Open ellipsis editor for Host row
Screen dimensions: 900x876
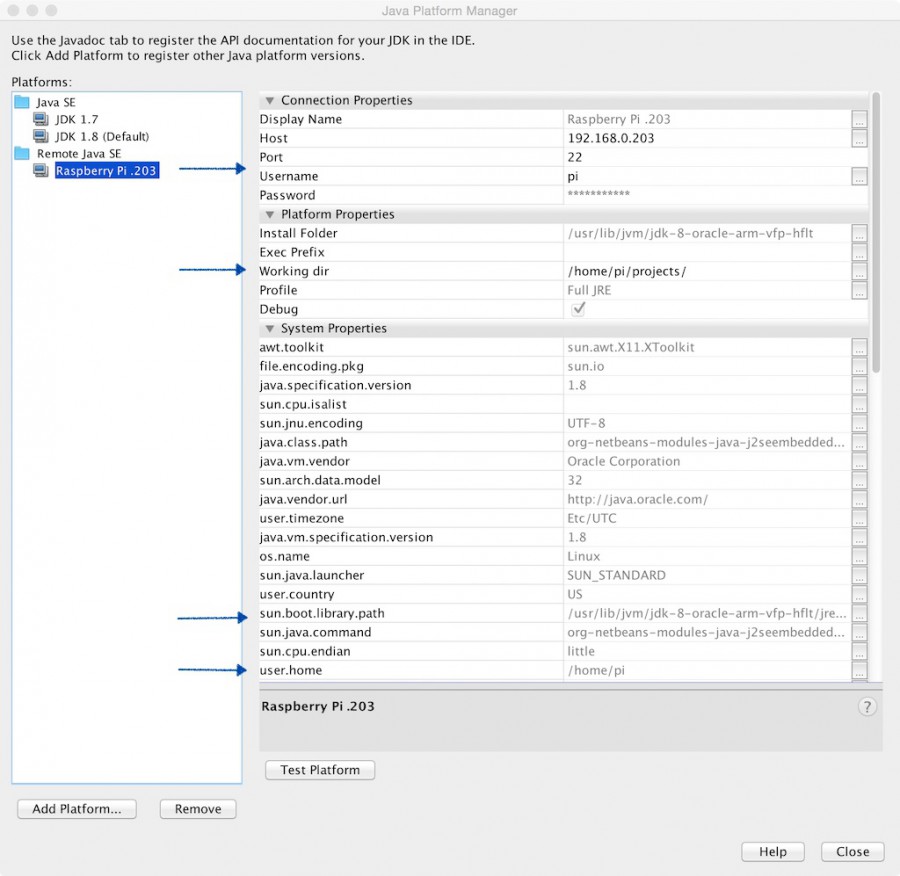859,138
